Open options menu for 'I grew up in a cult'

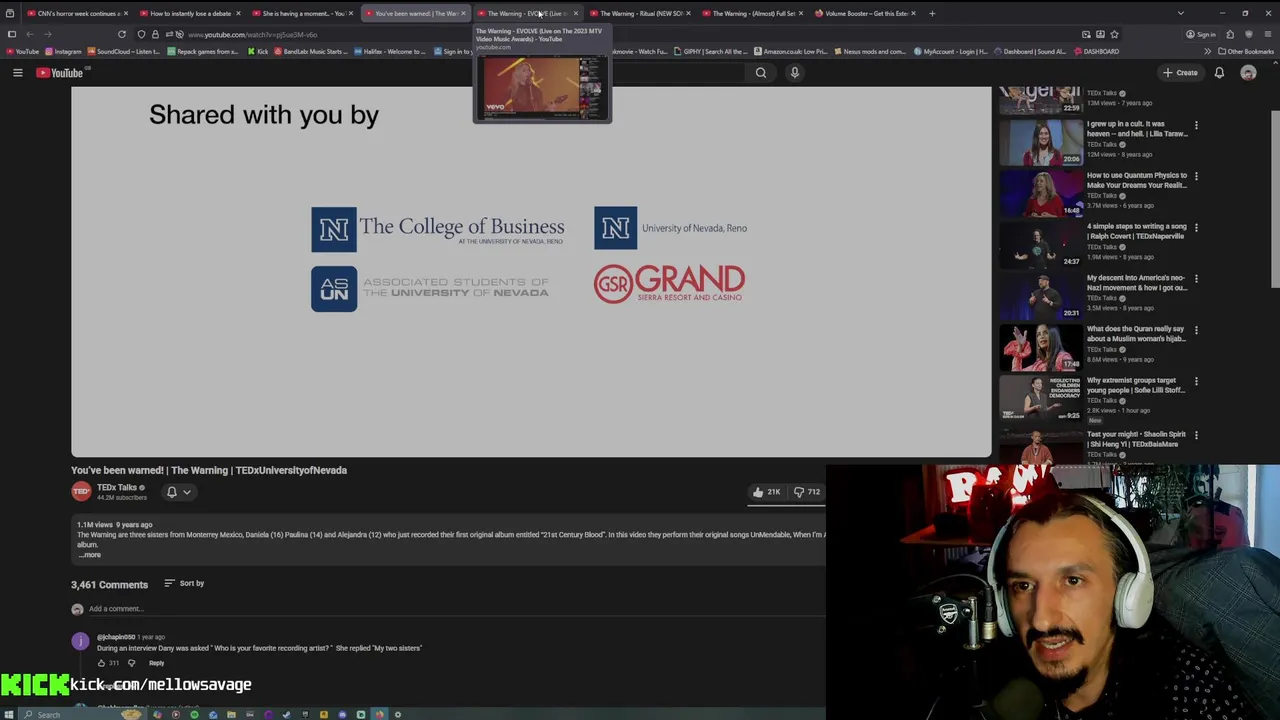point(1196,126)
